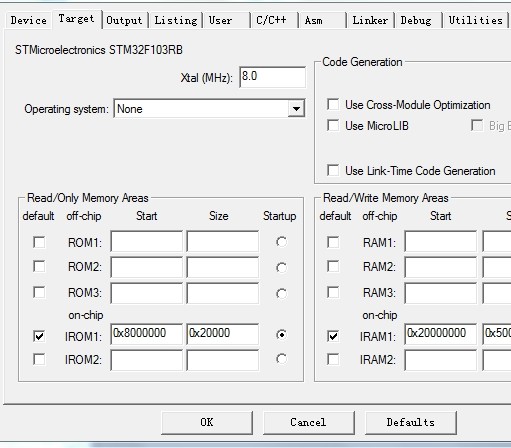Switch to the Utilities tab
511x448 pixels.
tap(476, 20)
